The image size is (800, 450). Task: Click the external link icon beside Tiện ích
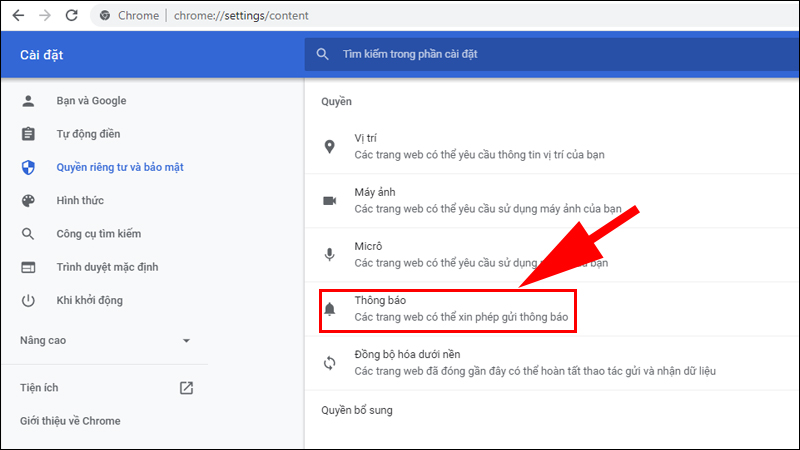coord(186,388)
